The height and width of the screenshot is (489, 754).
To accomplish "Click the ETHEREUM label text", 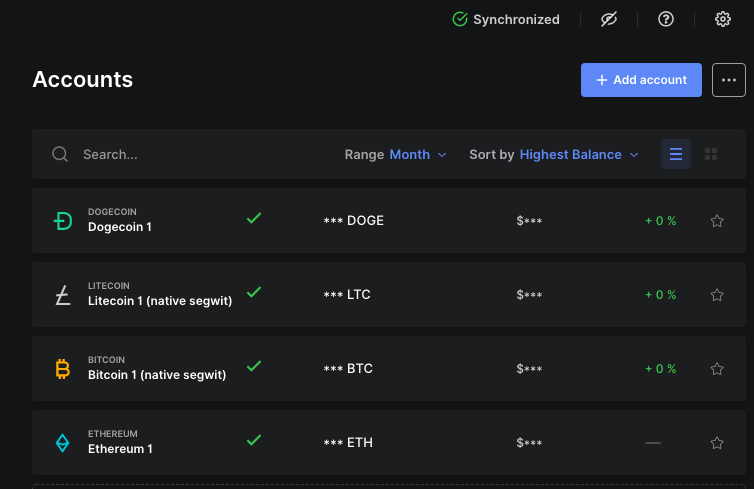I will click(x=113, y=434).
